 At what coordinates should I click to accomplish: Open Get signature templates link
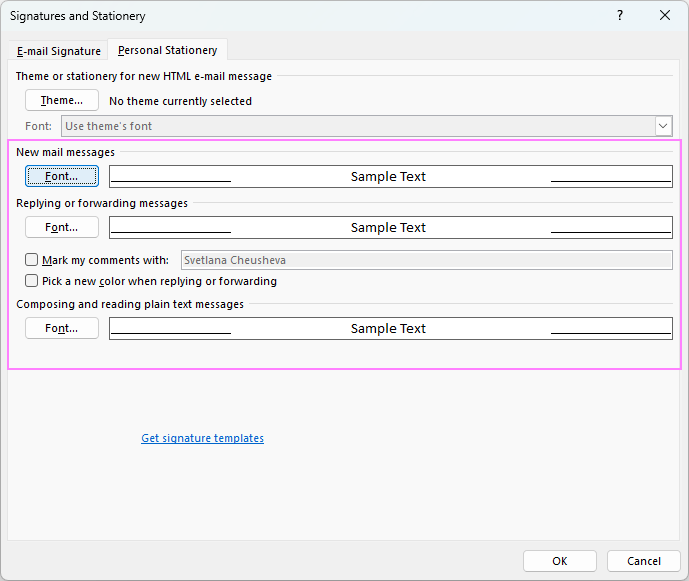pyautogui.click(x=203, y=438)
